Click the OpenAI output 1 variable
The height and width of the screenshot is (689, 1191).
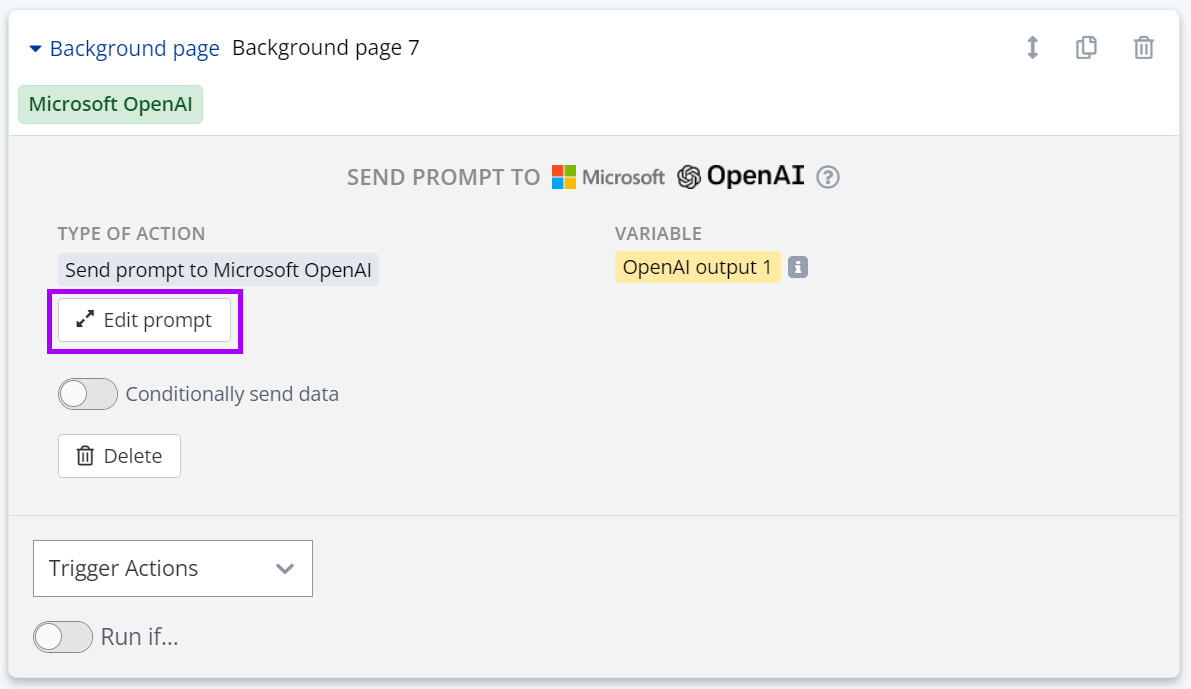(697, 267)
